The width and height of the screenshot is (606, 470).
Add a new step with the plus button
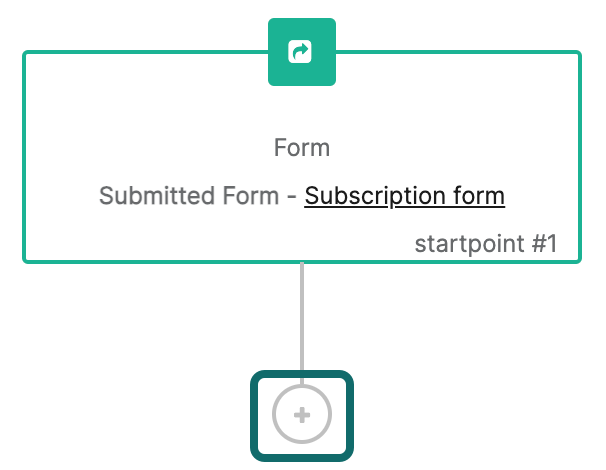point(302,414)
